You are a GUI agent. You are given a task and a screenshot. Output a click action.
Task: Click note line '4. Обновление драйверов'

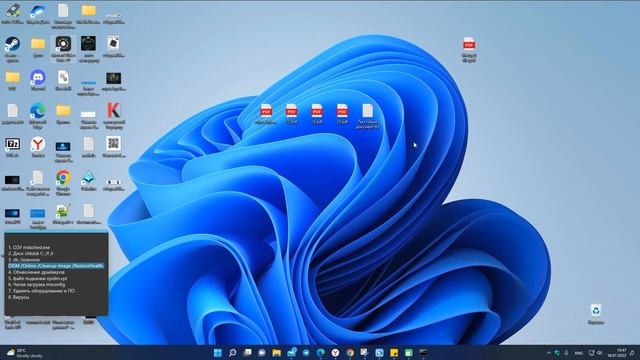tap(36, 272)
